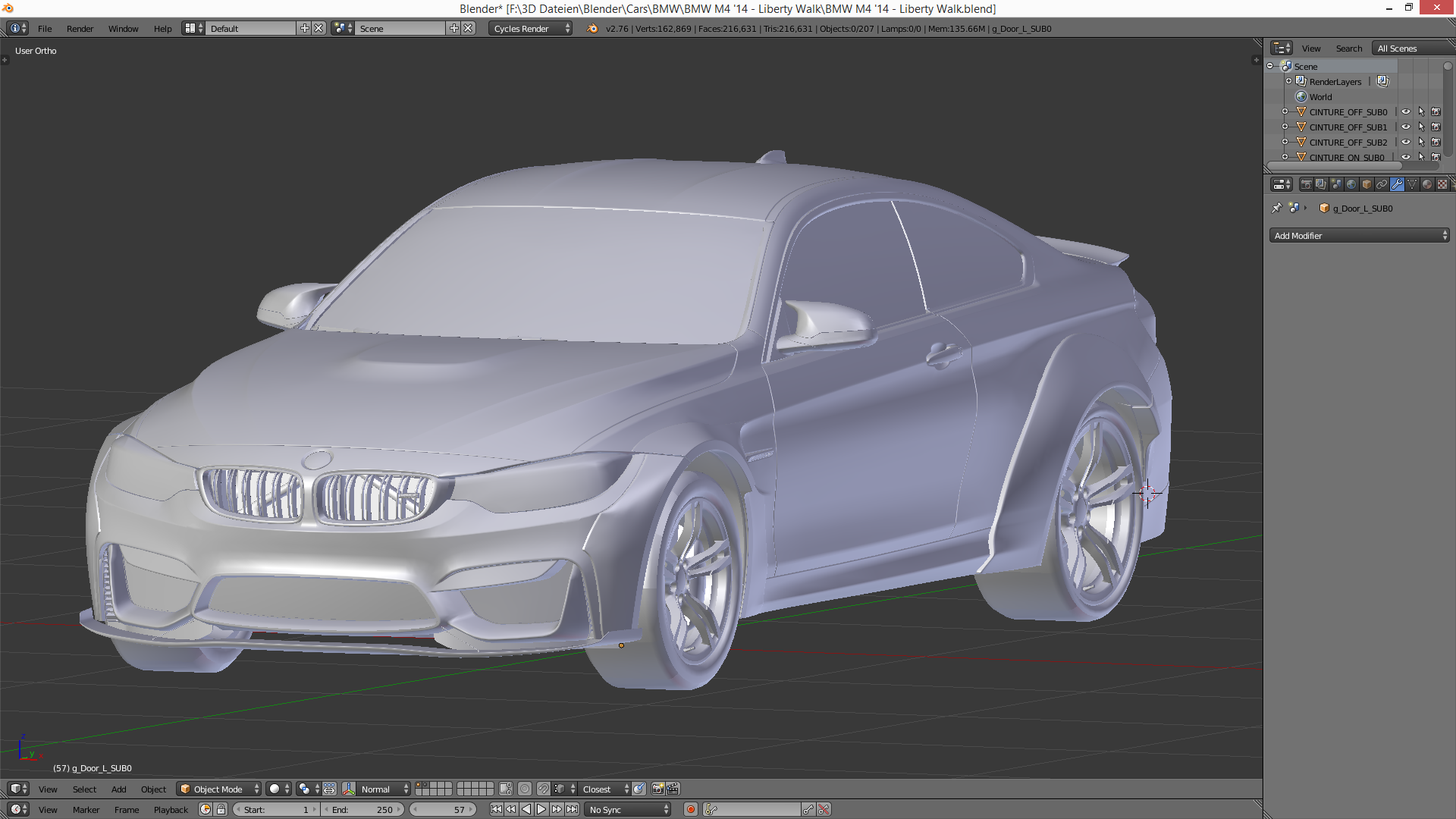1456x819 pixels.
Task: Open the Texture properties tab
Action: (x=1442, y=184)
